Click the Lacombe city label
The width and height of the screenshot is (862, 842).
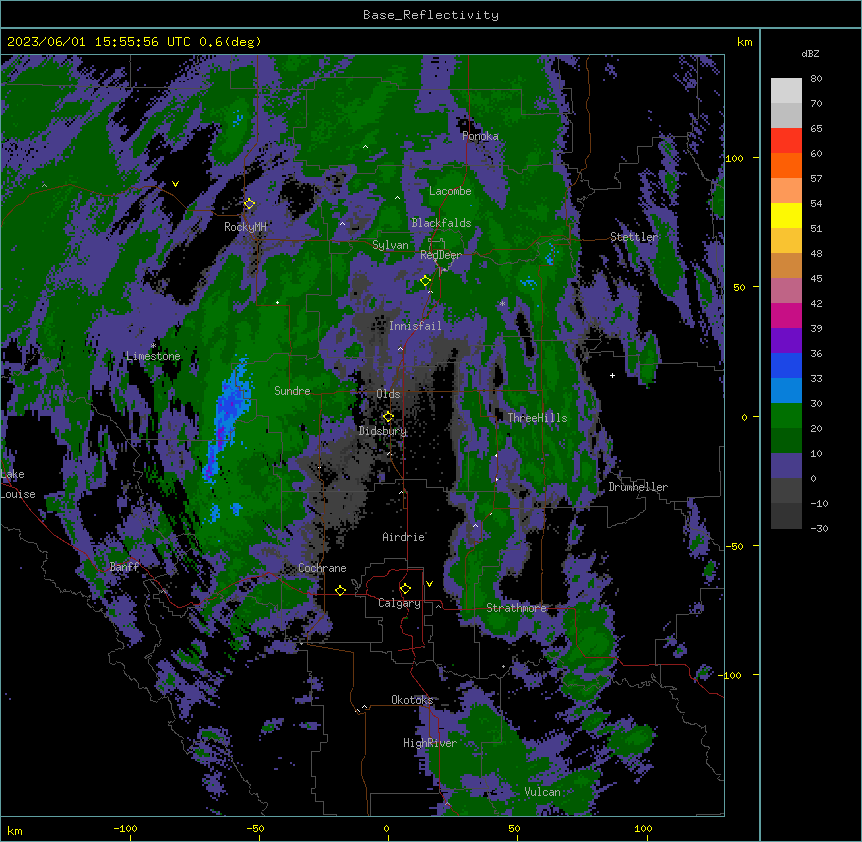point(450,191)
